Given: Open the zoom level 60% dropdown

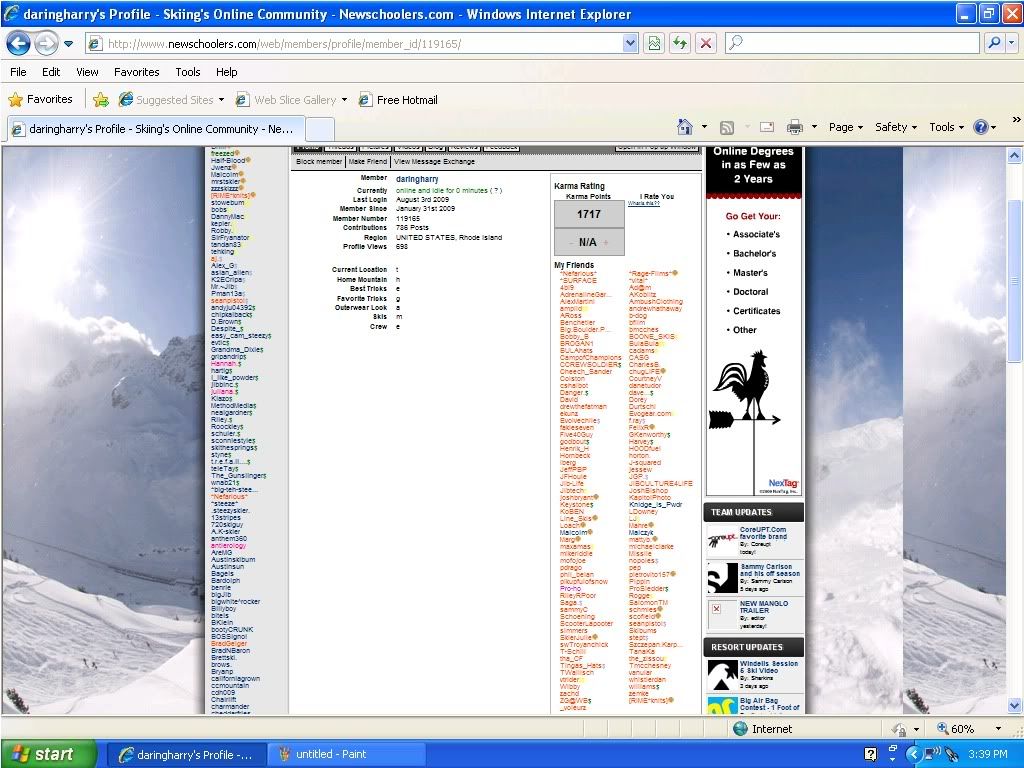Looking at the screenshot, I should tap(997, 729).
